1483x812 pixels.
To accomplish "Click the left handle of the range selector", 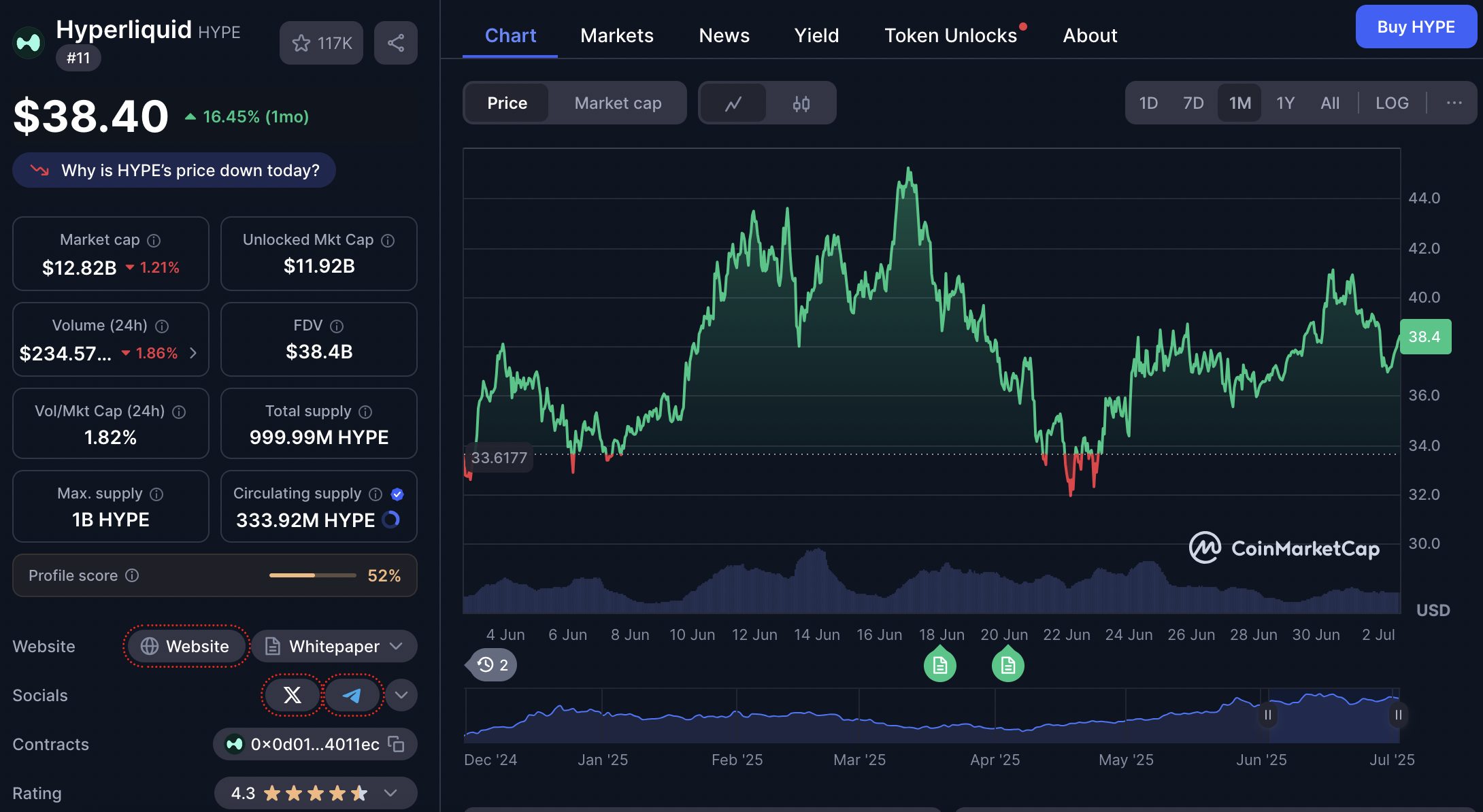I will coord(1267,715).
